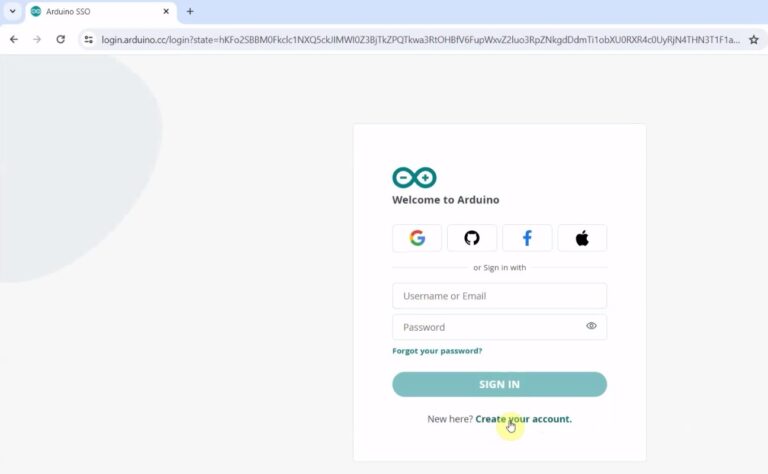Choose Apple sign-in icon

point(582,238)
